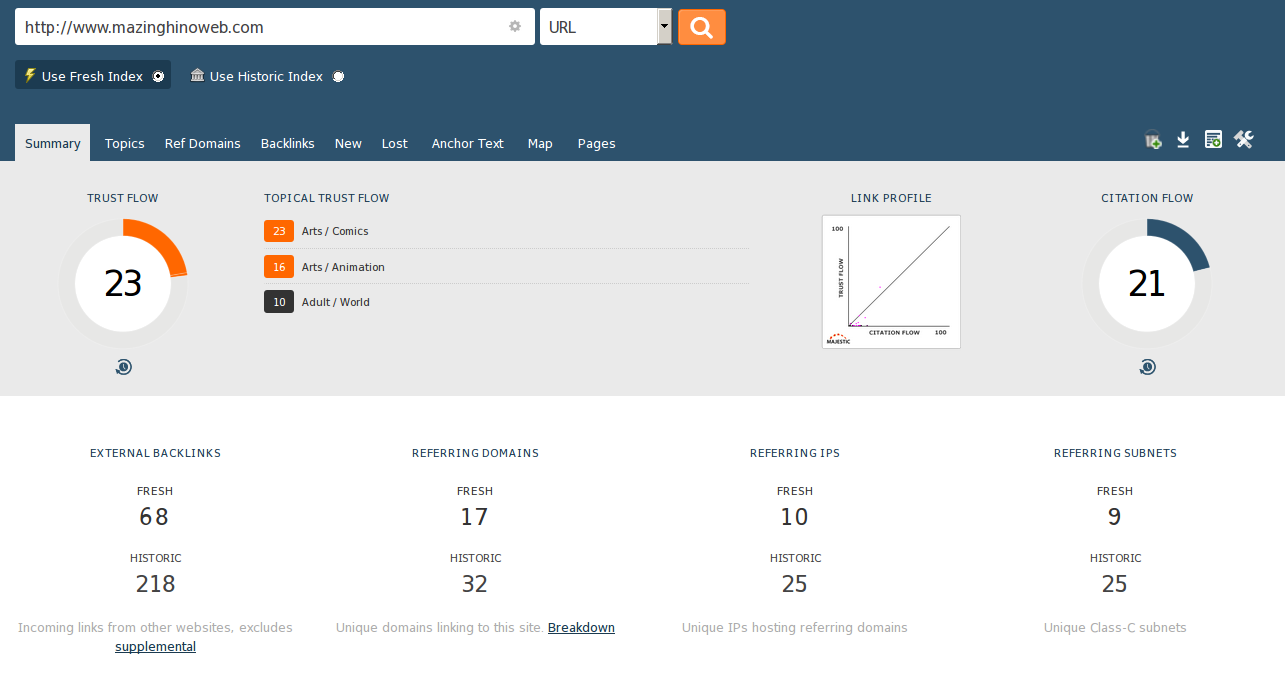Click the create report icon
The height and width of the screenshot is (692, 1285).
[1213, 140]
